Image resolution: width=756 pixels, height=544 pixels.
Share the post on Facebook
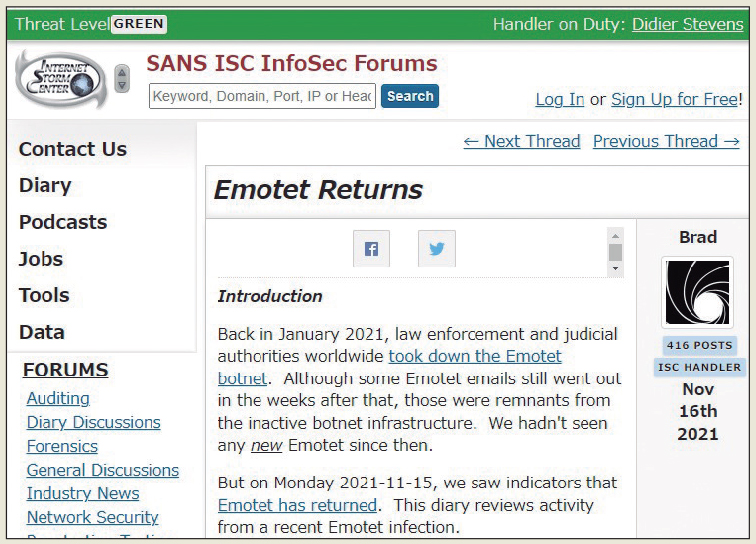tap(371, 249)
